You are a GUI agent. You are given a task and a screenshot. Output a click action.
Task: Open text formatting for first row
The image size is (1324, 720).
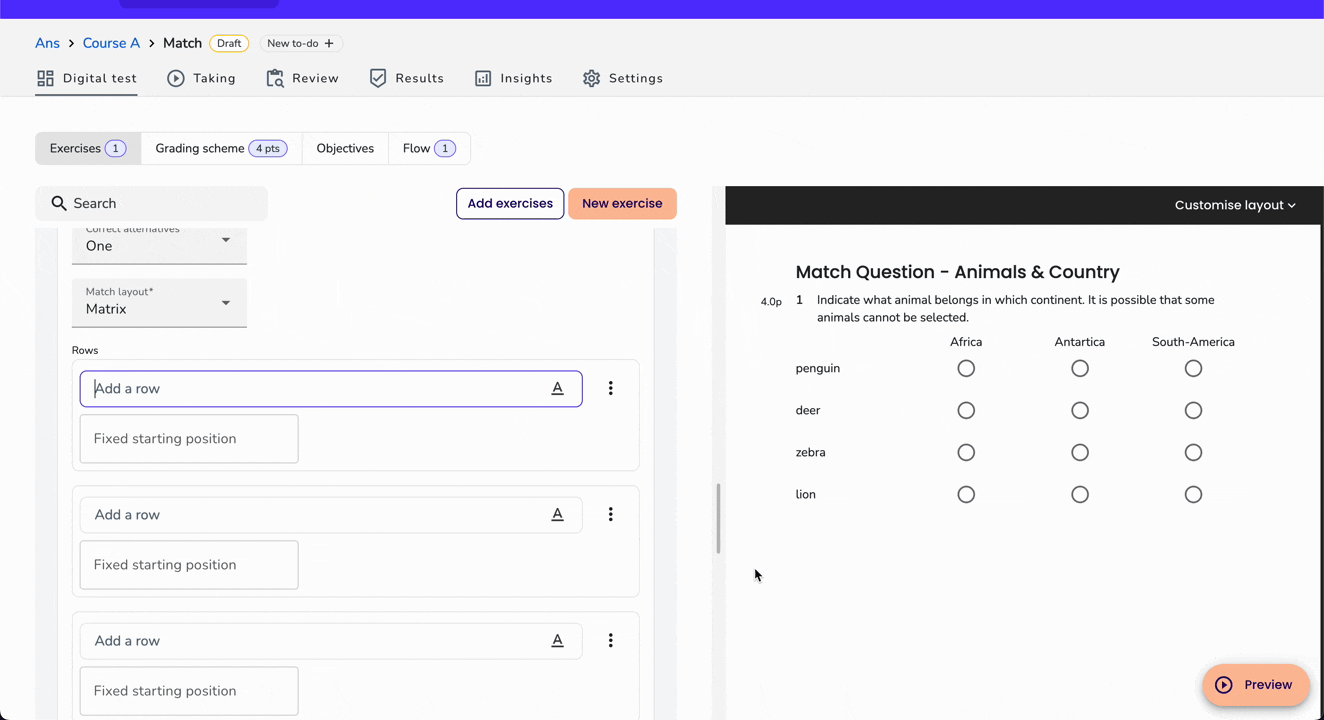558,388
